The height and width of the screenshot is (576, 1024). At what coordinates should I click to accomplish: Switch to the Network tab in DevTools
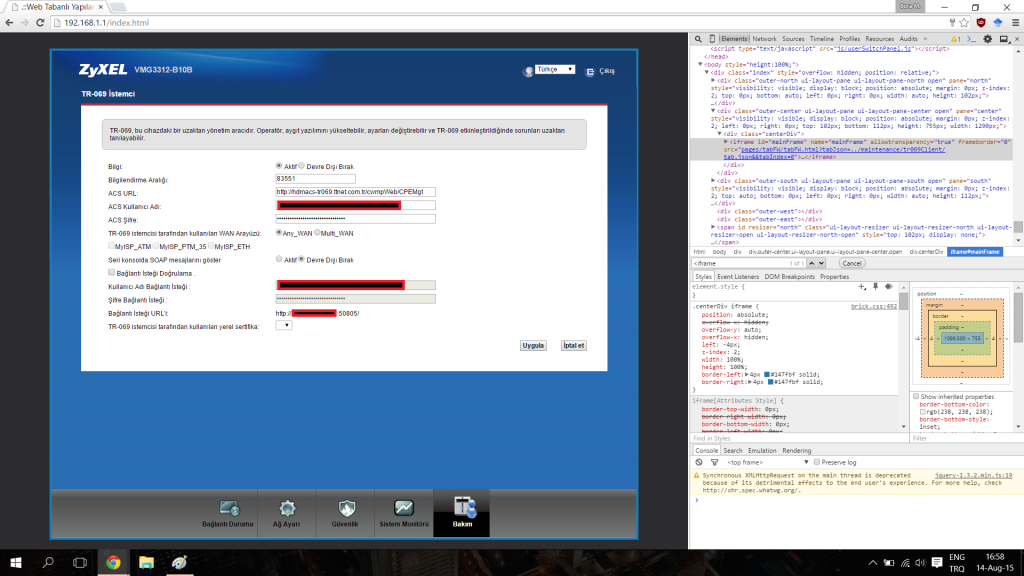point(764,38)
